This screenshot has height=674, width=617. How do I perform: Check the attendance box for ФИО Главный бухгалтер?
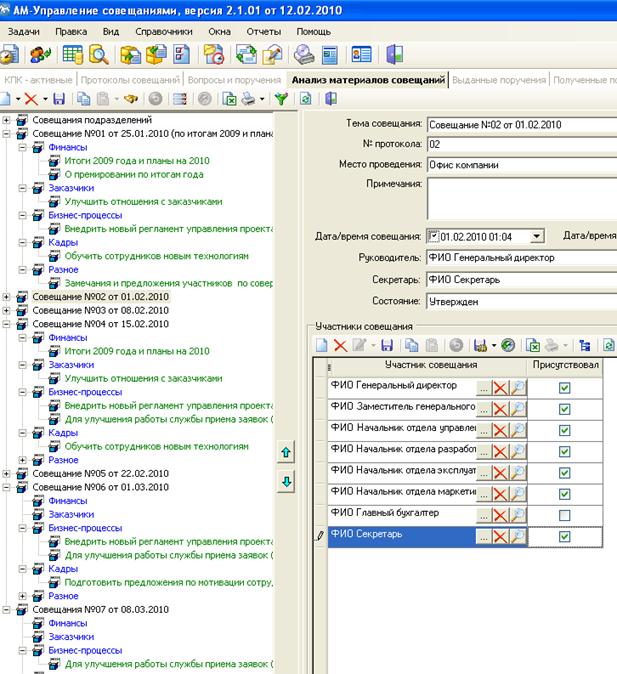point(564,514)
